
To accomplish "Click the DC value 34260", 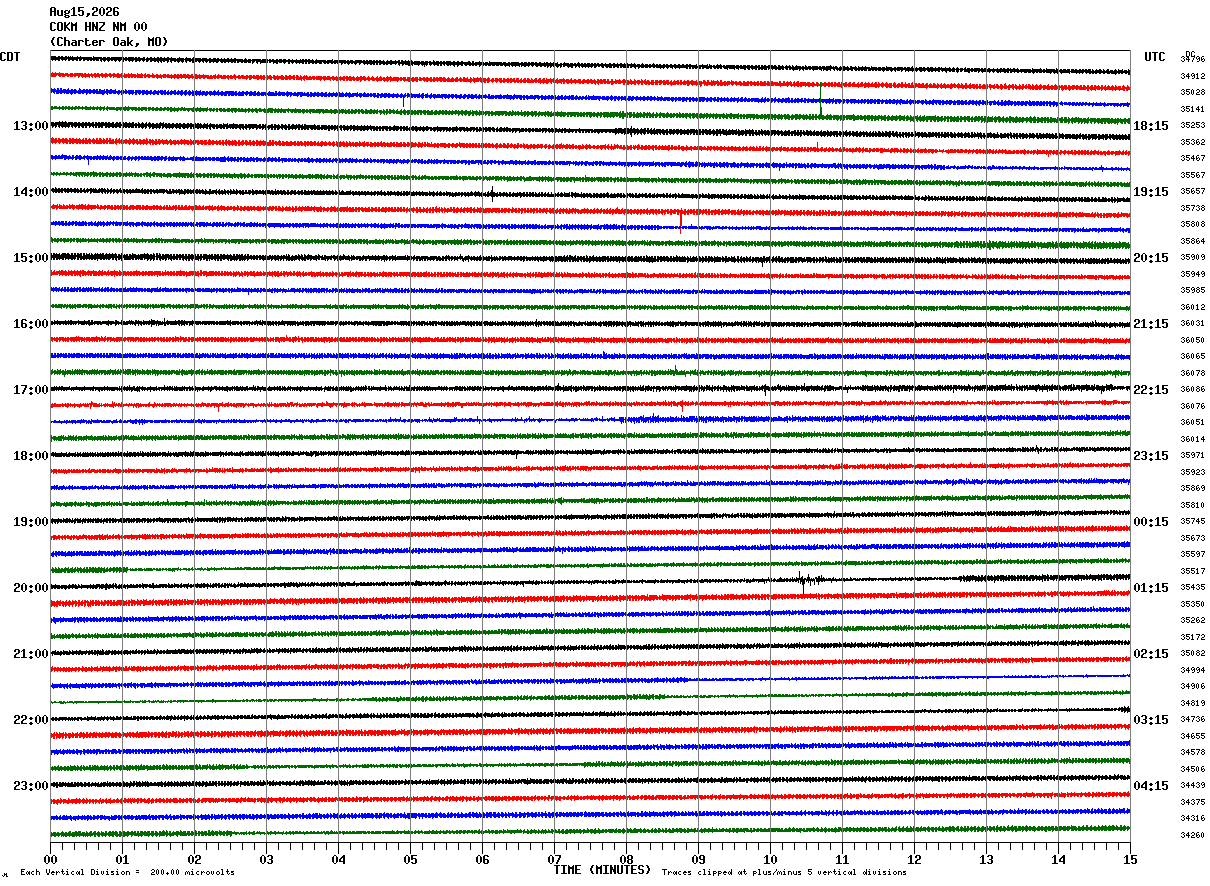I will pos(1192,836).
